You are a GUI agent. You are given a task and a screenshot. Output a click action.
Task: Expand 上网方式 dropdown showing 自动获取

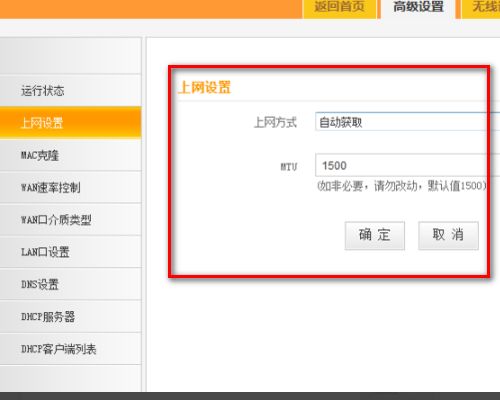coord(407,122)
